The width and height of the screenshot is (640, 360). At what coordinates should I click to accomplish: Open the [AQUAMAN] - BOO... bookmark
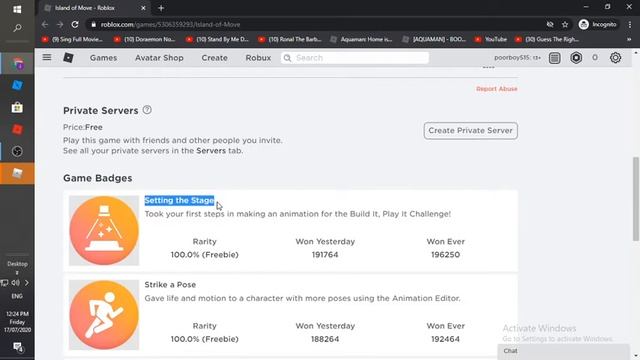(x=434, y=40)
